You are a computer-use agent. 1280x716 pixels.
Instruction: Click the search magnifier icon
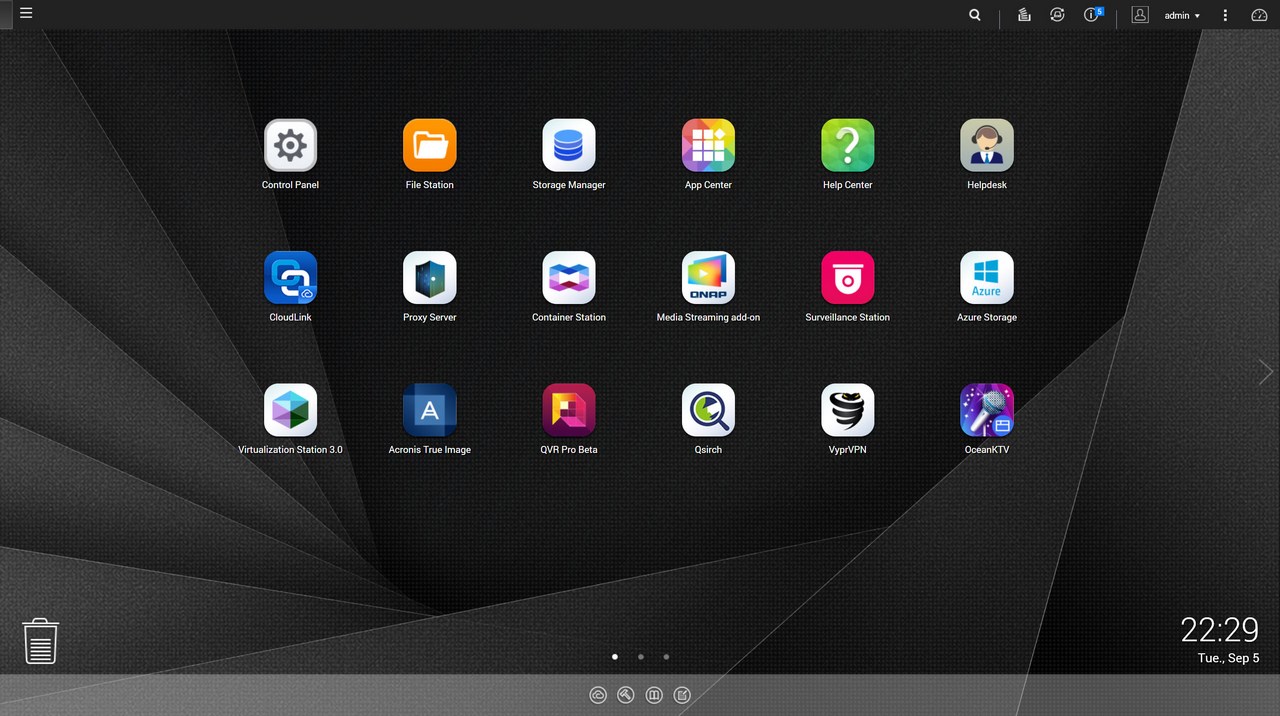click(x=975, y=15)
